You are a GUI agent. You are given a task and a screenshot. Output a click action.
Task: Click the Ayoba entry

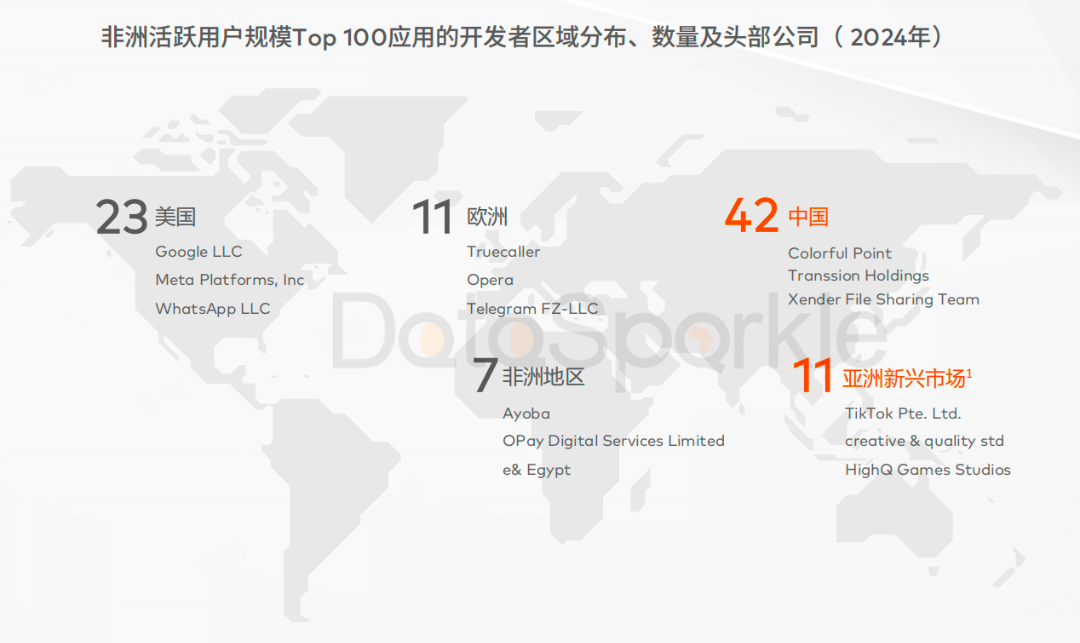(526, 414)
